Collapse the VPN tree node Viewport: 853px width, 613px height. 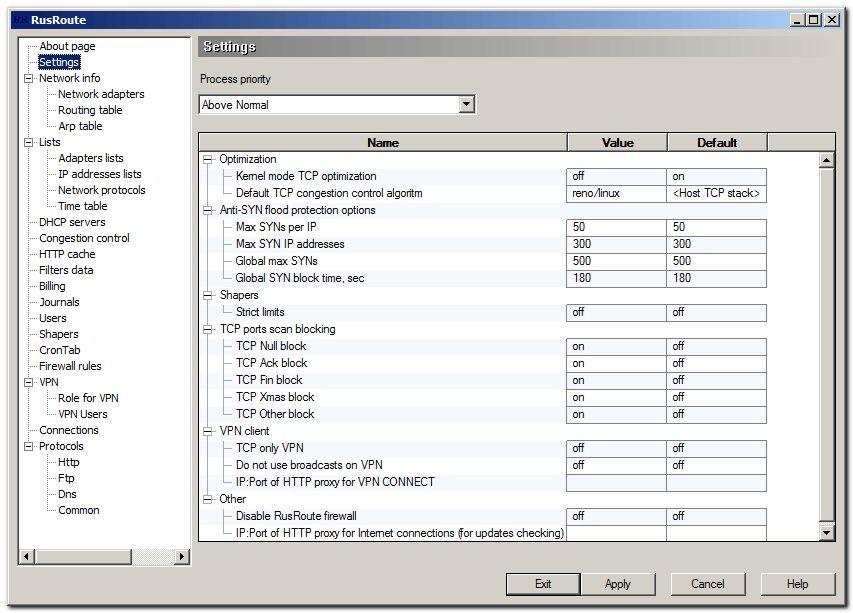click(x=28, y=382)
